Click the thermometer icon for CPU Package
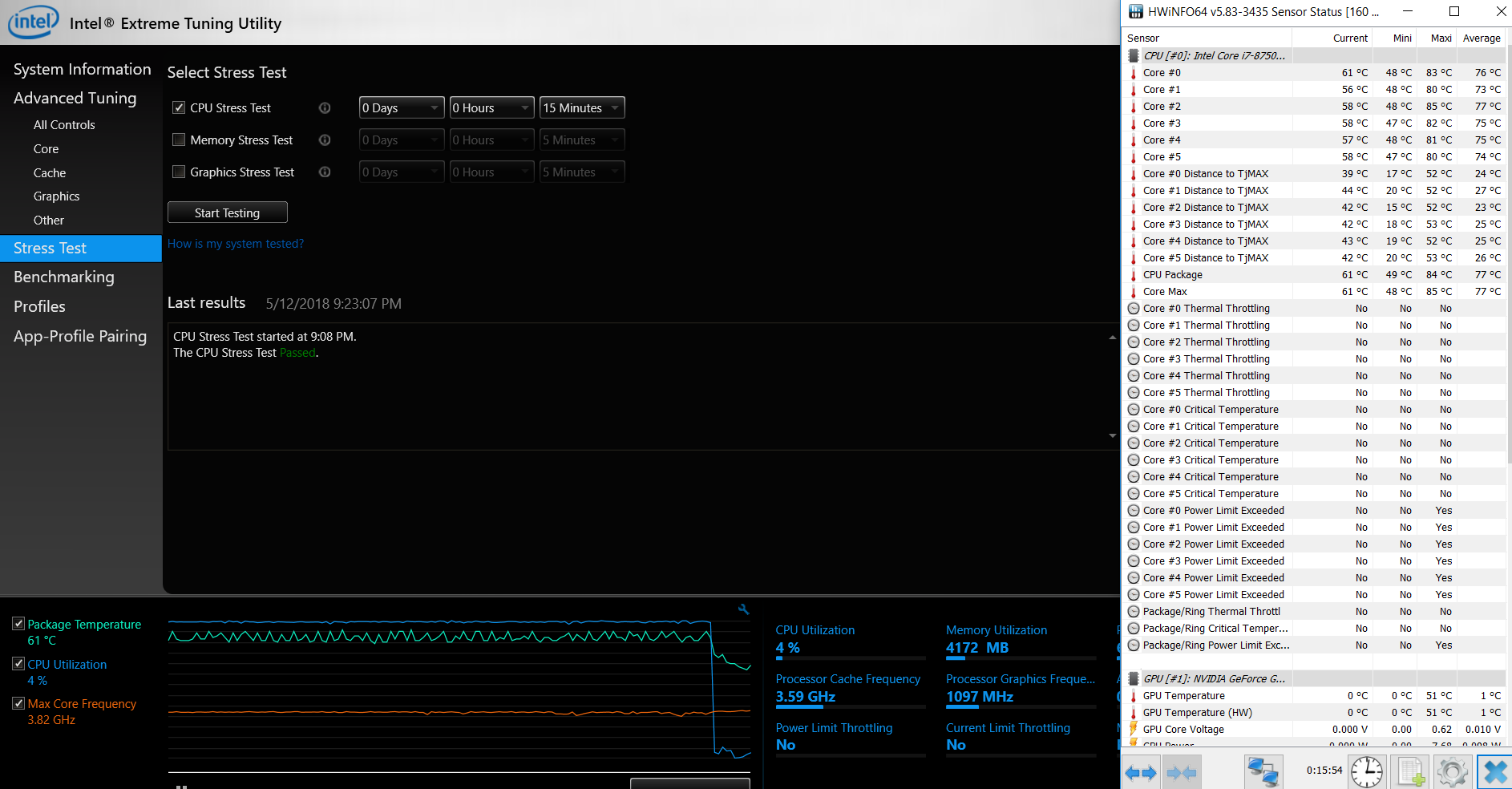Viewport: 1512px width, 789px height. point(1133,274)
